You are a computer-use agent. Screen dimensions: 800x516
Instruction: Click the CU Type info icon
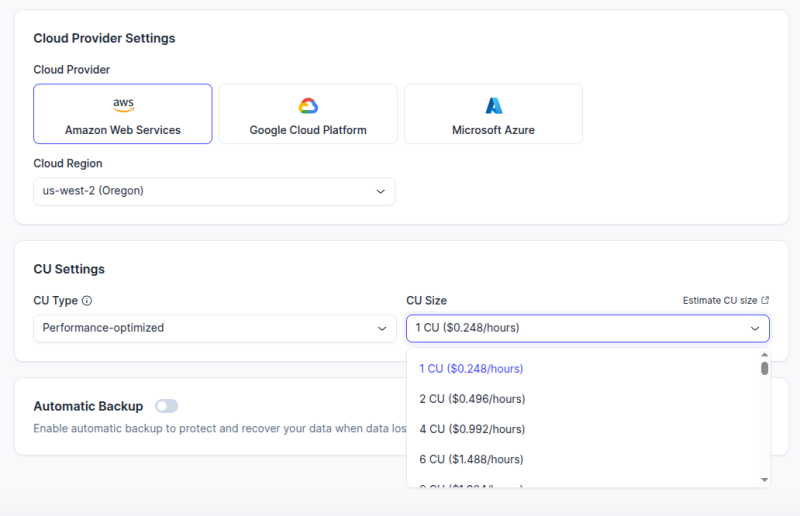point(87,300)
